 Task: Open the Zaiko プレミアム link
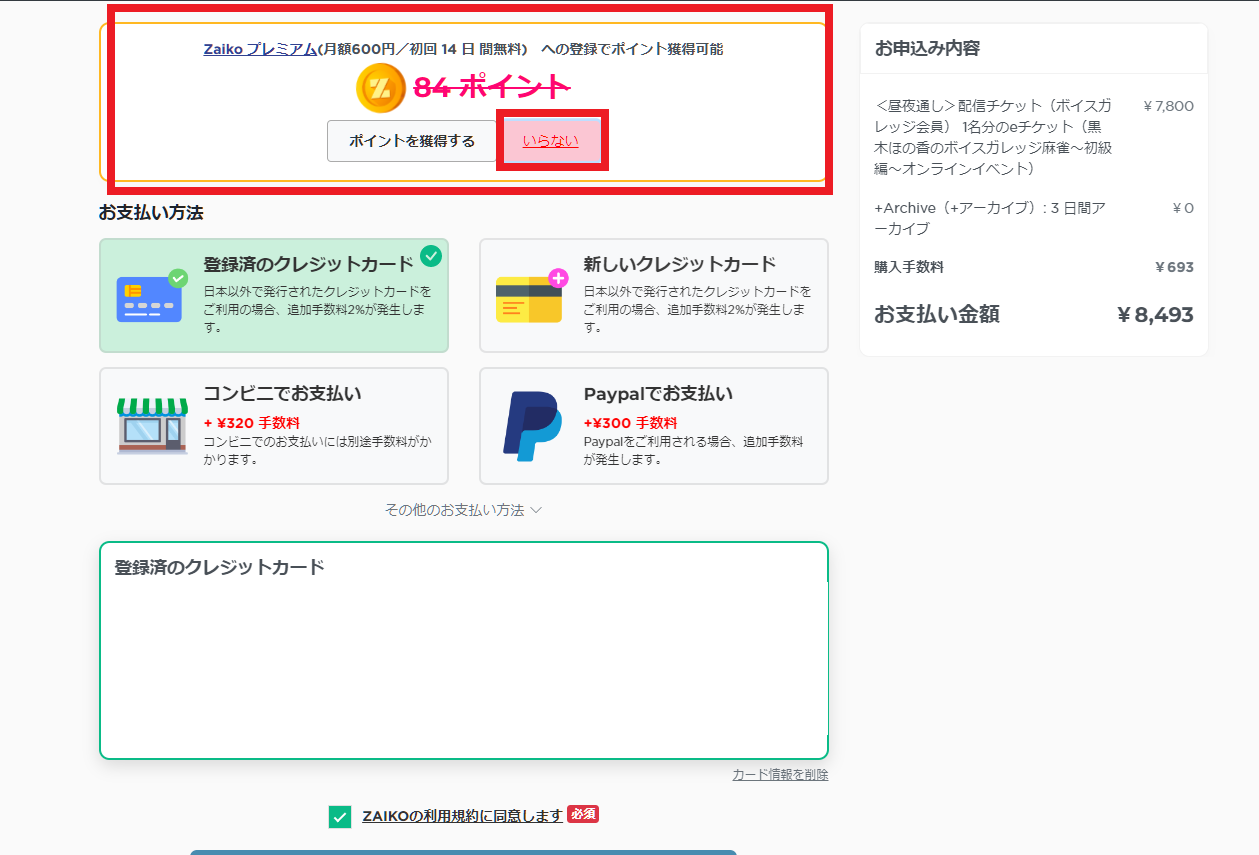pyautogui.click(x=260, y=49)
